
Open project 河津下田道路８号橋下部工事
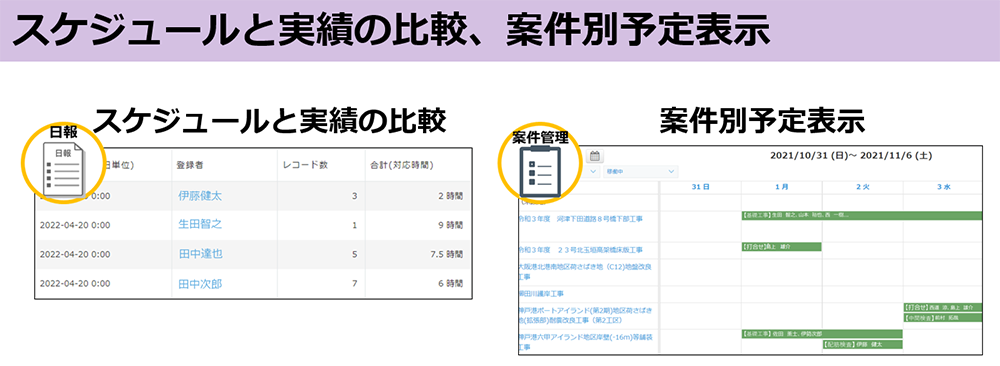581,219
